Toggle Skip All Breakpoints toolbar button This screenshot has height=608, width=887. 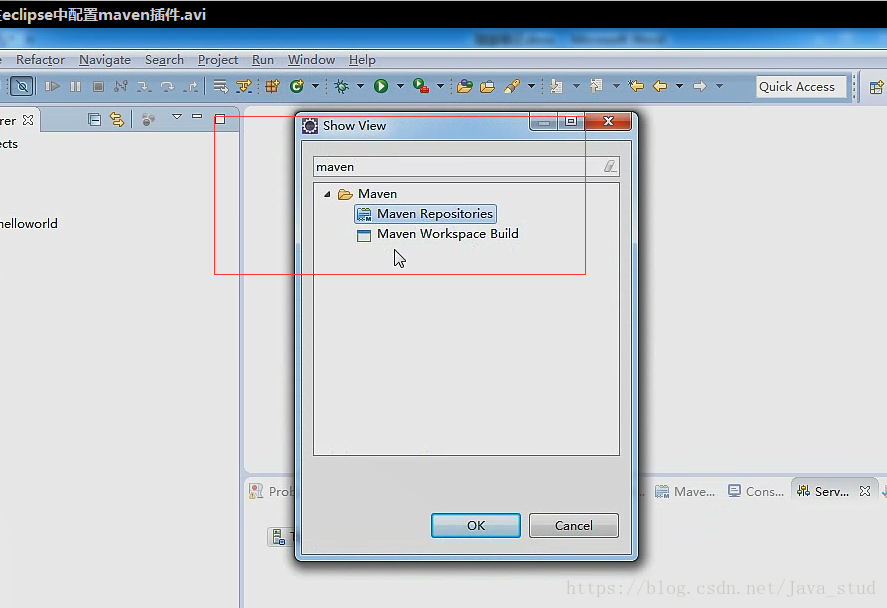point(22,87)
